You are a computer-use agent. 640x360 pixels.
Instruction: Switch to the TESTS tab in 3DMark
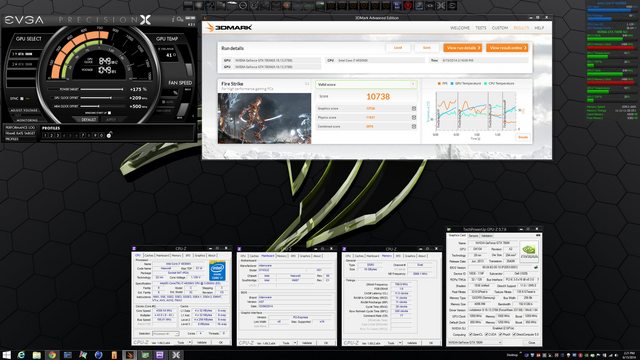481,28
